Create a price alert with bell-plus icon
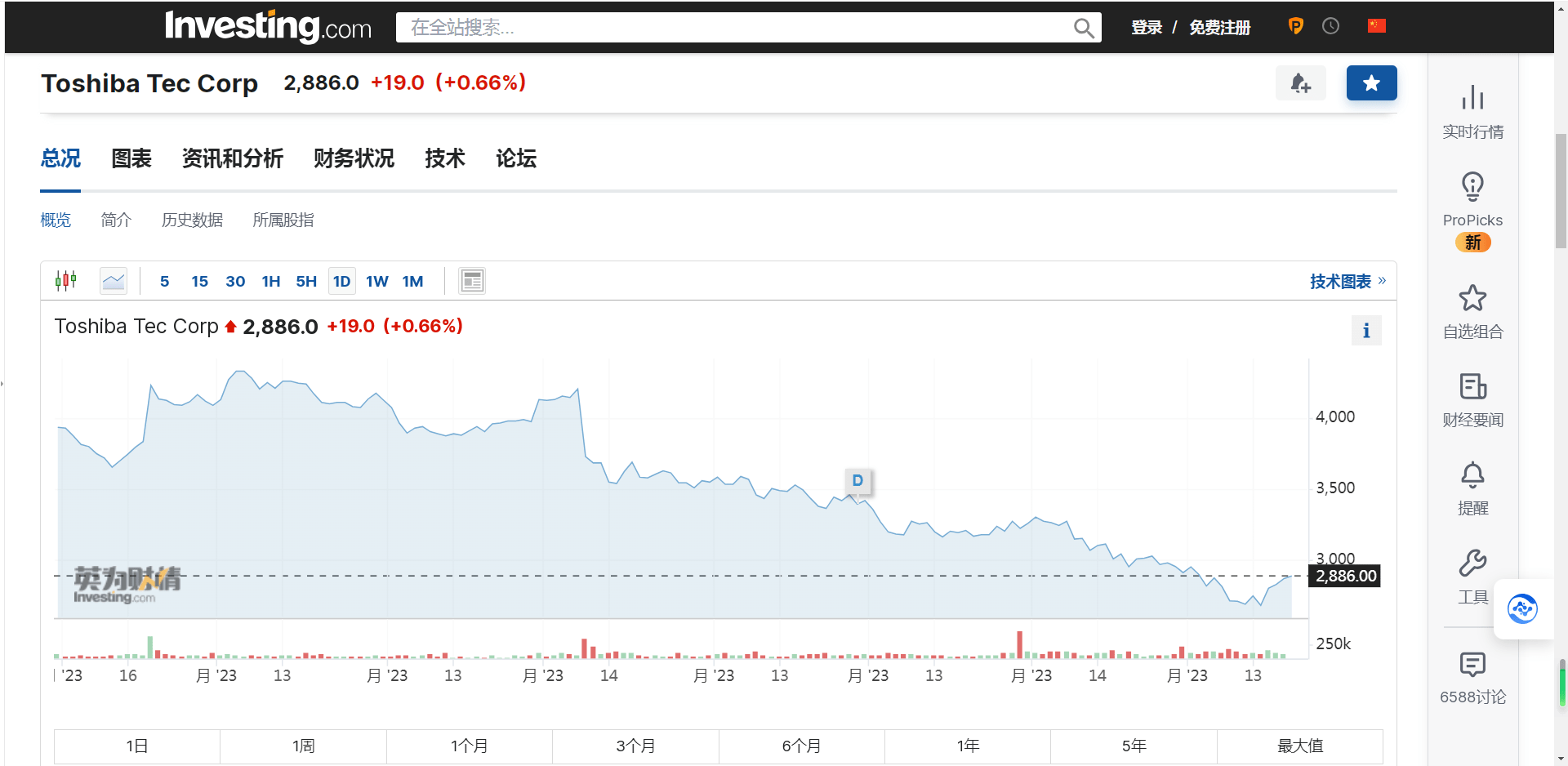Viewport: 1568px width, 766px height. tap(1300, 82)
